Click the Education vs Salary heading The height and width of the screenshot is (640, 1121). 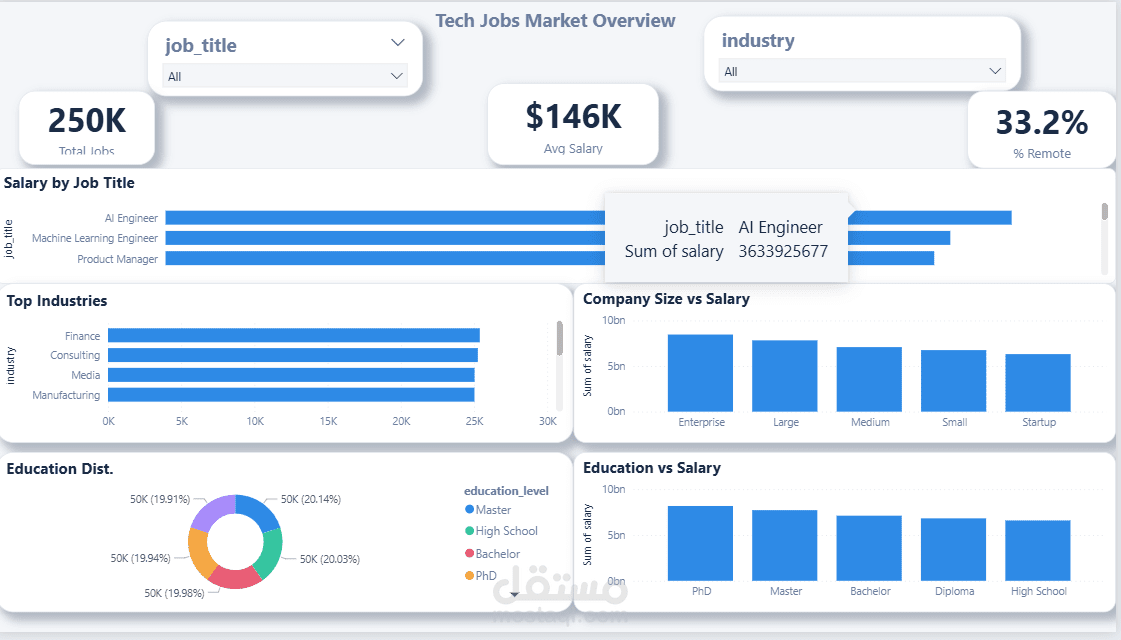coord(652,468)
